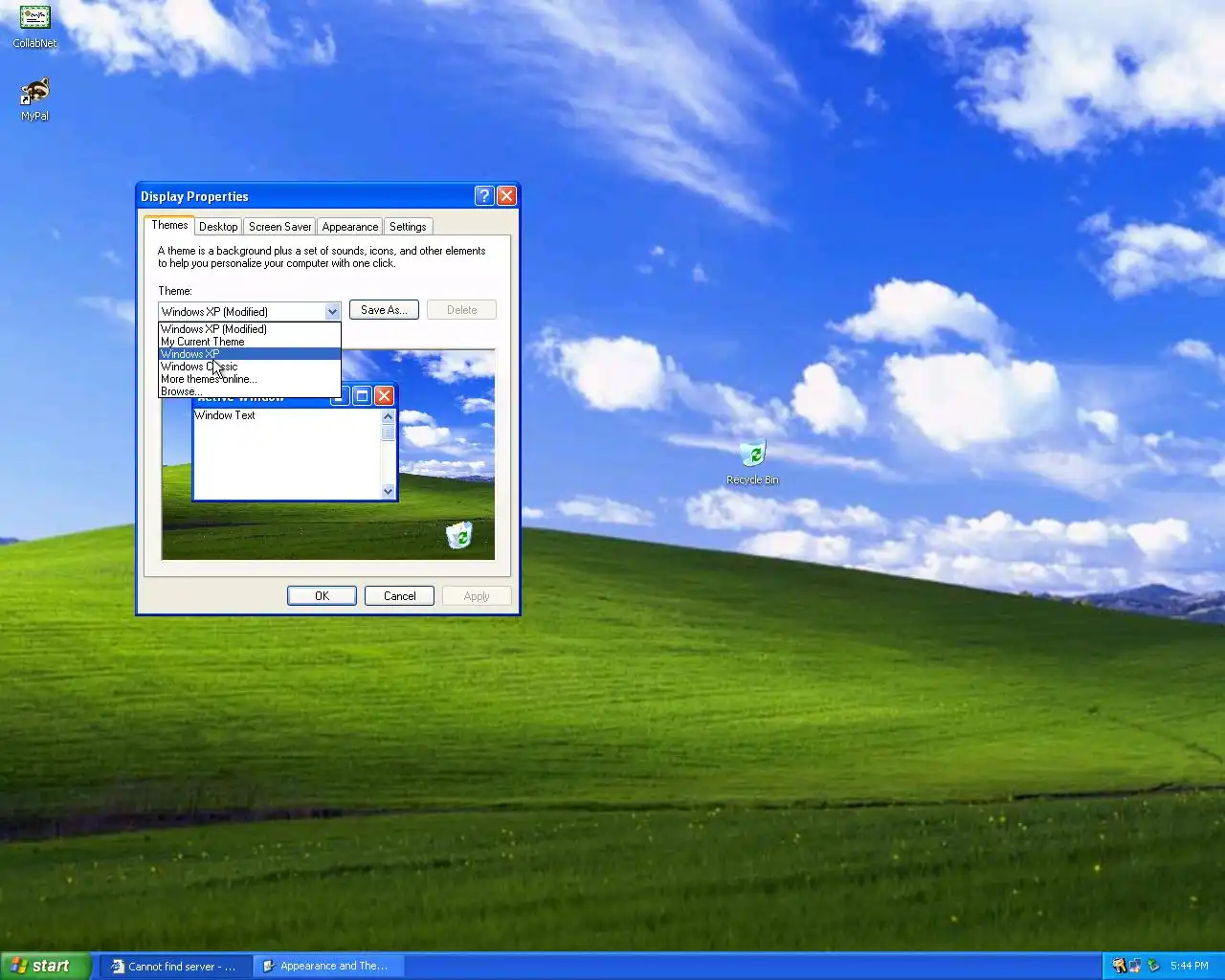Collapse the Theme dropdown arrow
This screenshot has width=1225, height=980.
[332, 311]
